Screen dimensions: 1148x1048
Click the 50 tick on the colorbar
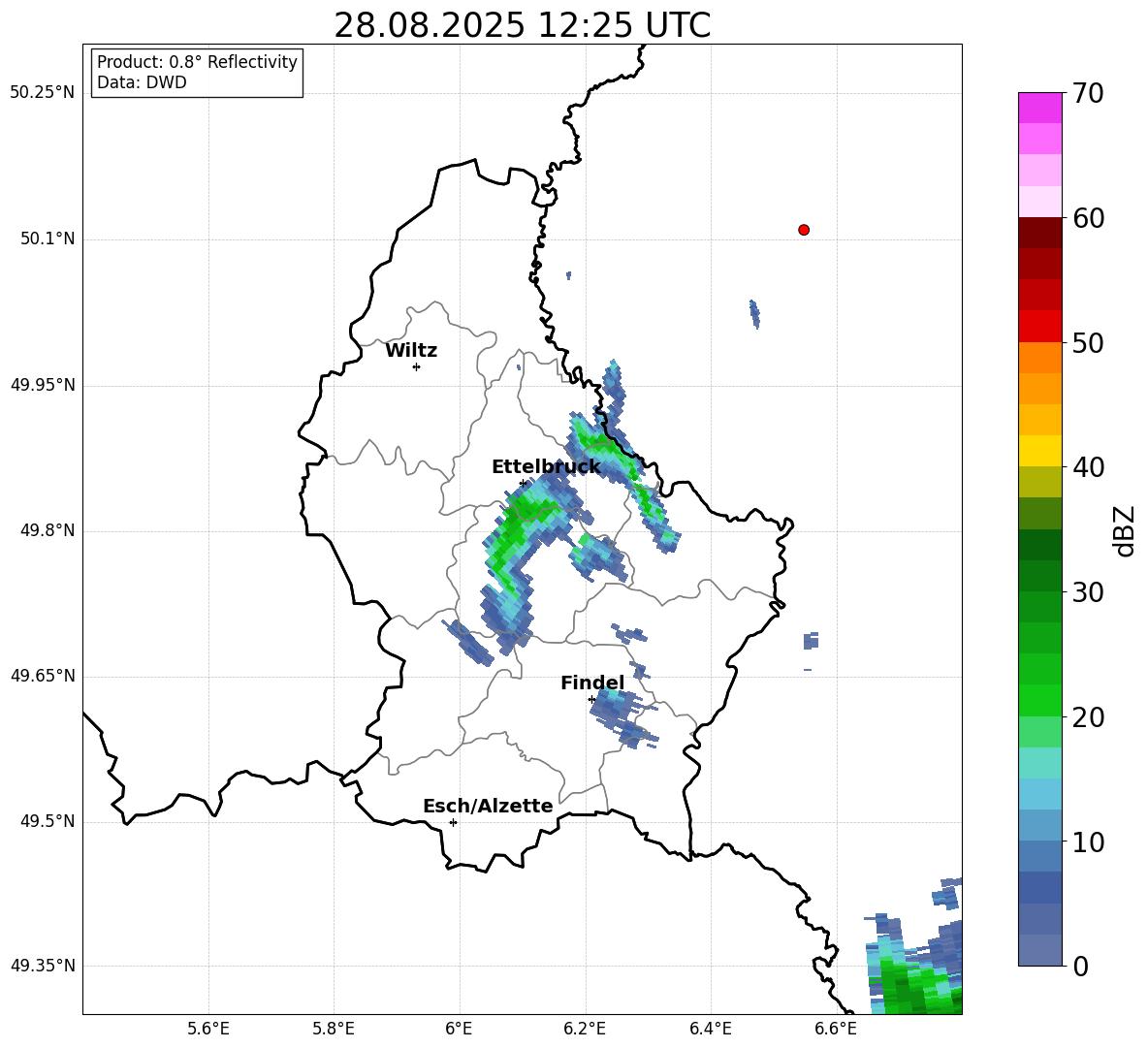coord(1088,342)
